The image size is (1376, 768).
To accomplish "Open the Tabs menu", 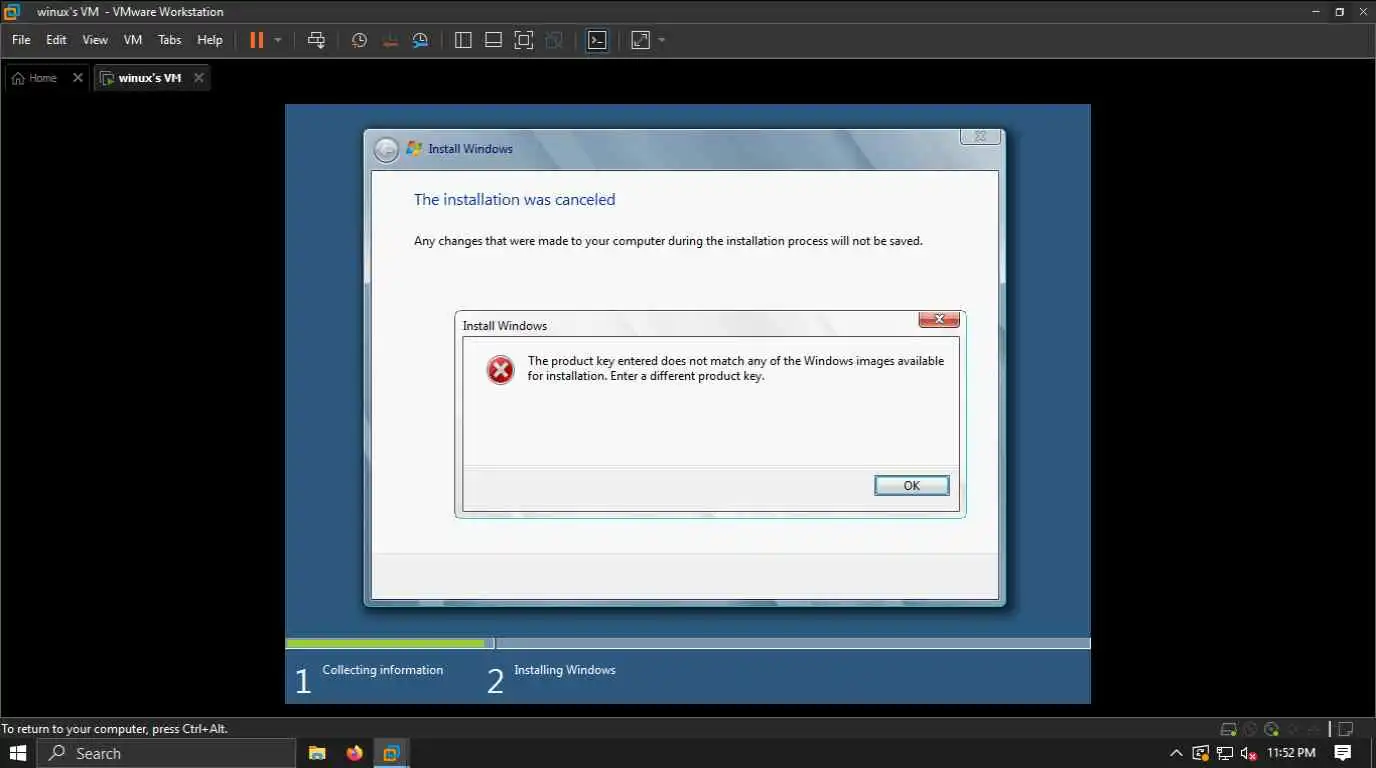I will tap(170, 40).
